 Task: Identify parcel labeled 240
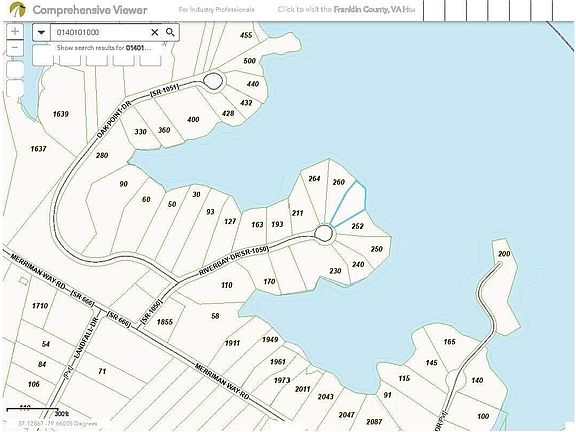point(358,264)
